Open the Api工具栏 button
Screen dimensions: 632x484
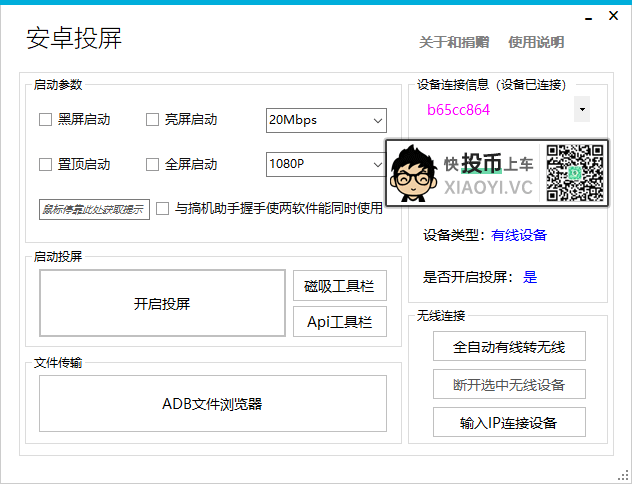pos(339,322)
